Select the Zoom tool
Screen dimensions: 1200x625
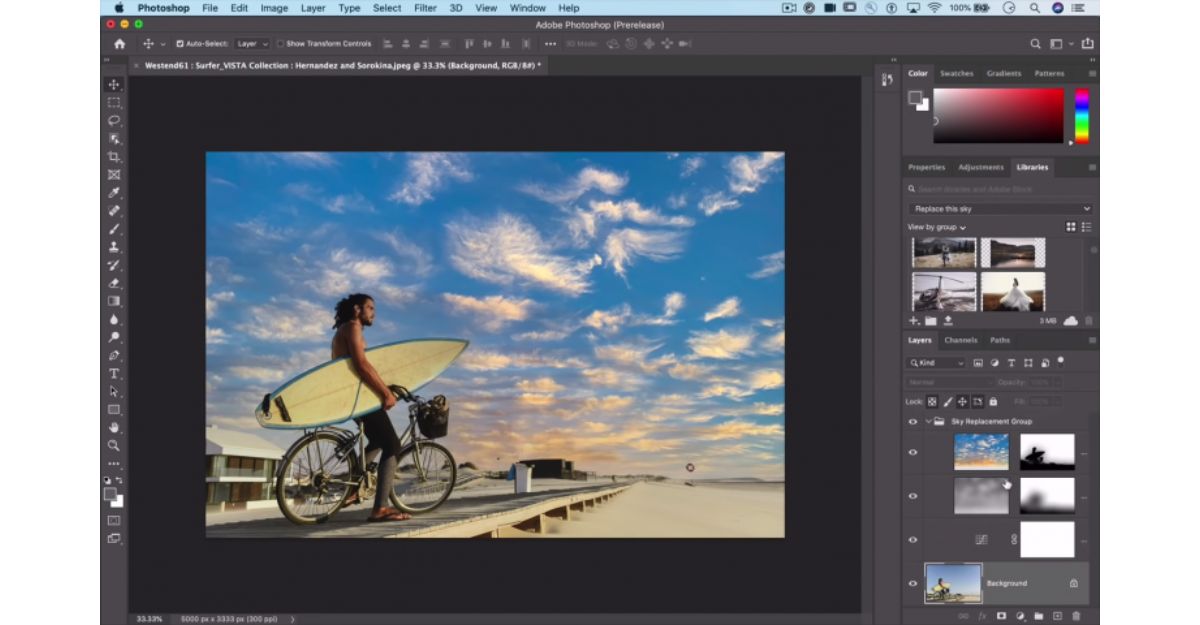114,445
